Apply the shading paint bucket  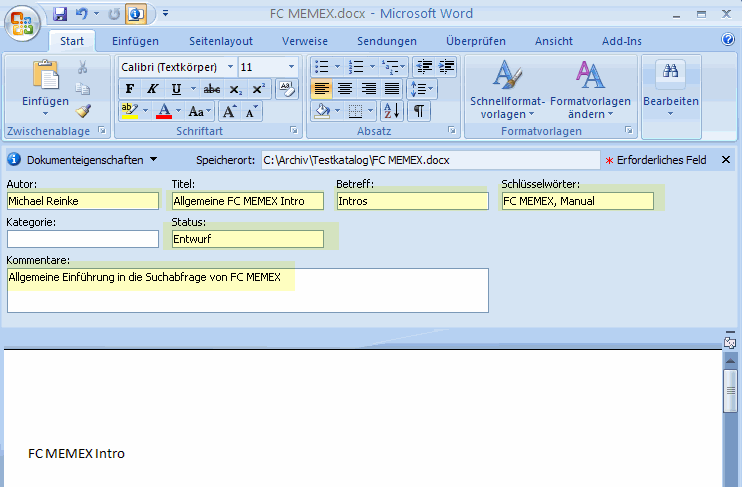coord(323,111)
